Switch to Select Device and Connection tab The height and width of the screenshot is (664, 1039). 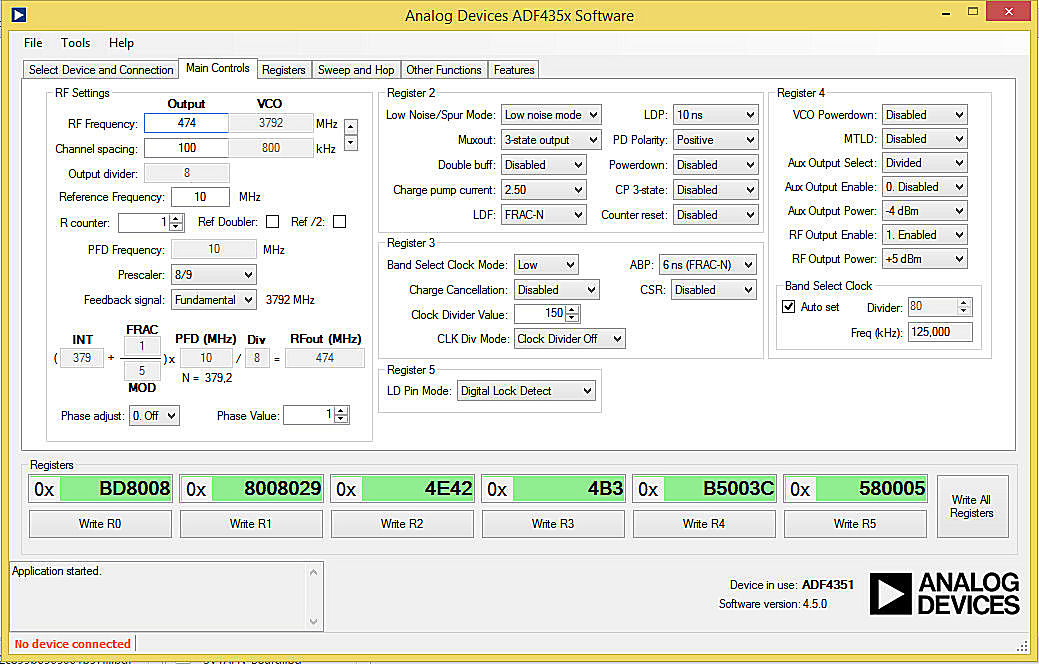click(101, 70)
